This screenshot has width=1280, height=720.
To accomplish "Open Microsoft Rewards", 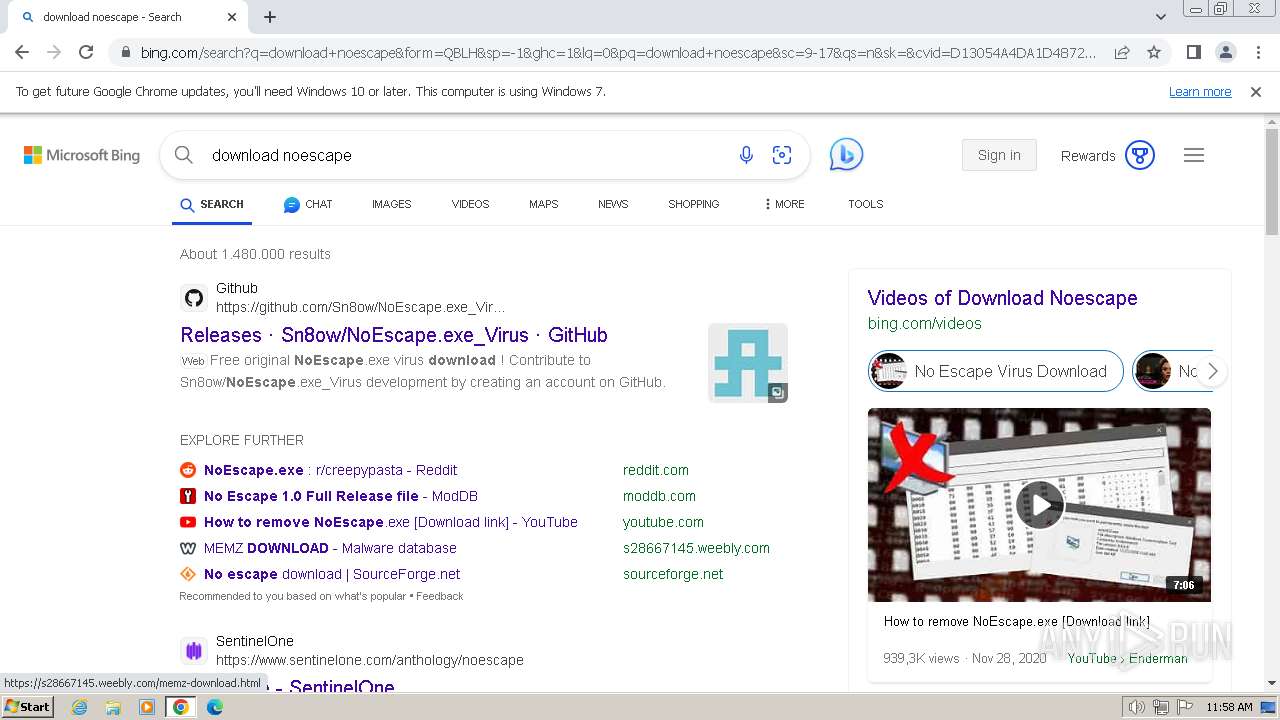I will (1108, 155).
